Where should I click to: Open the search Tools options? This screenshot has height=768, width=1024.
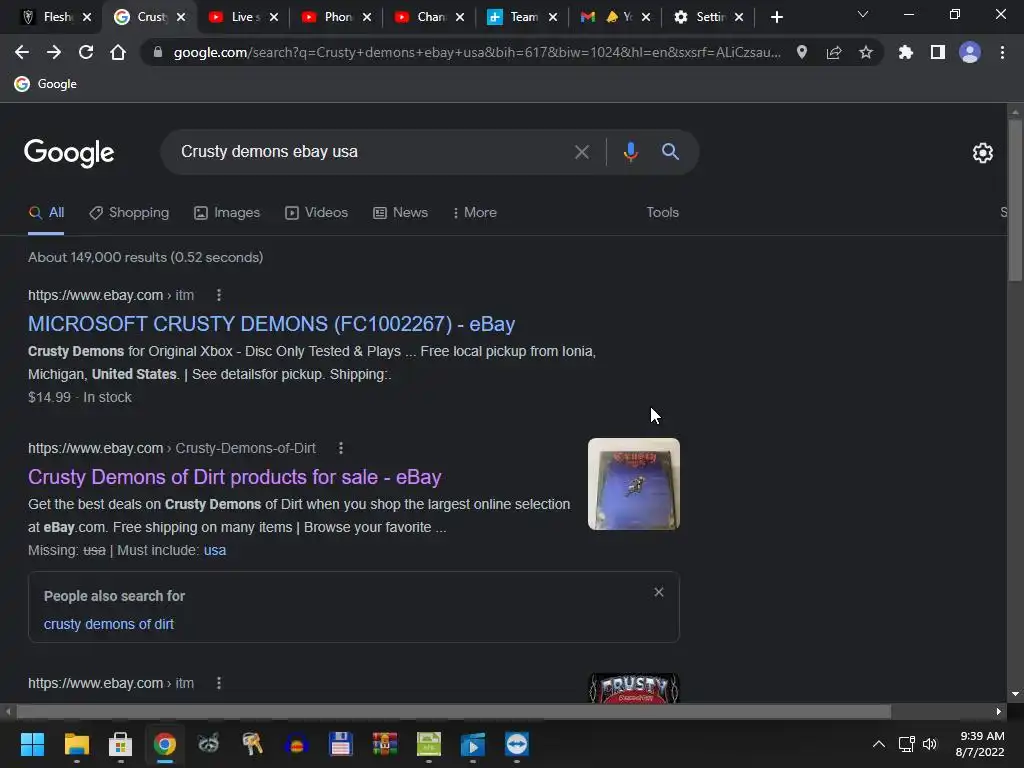tap(662, 212)
